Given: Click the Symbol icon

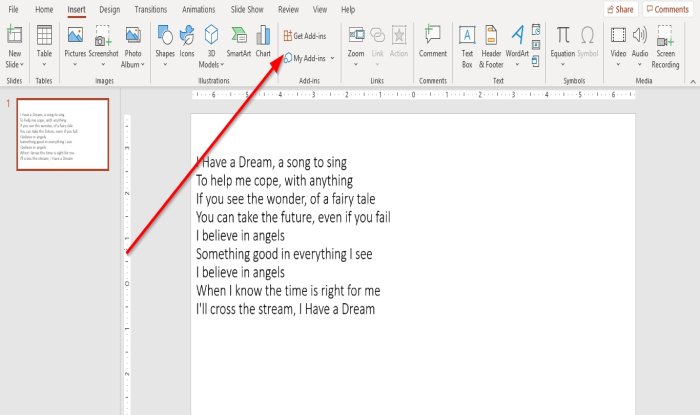Looking at the screenshot, I should [x=587, y=35].
